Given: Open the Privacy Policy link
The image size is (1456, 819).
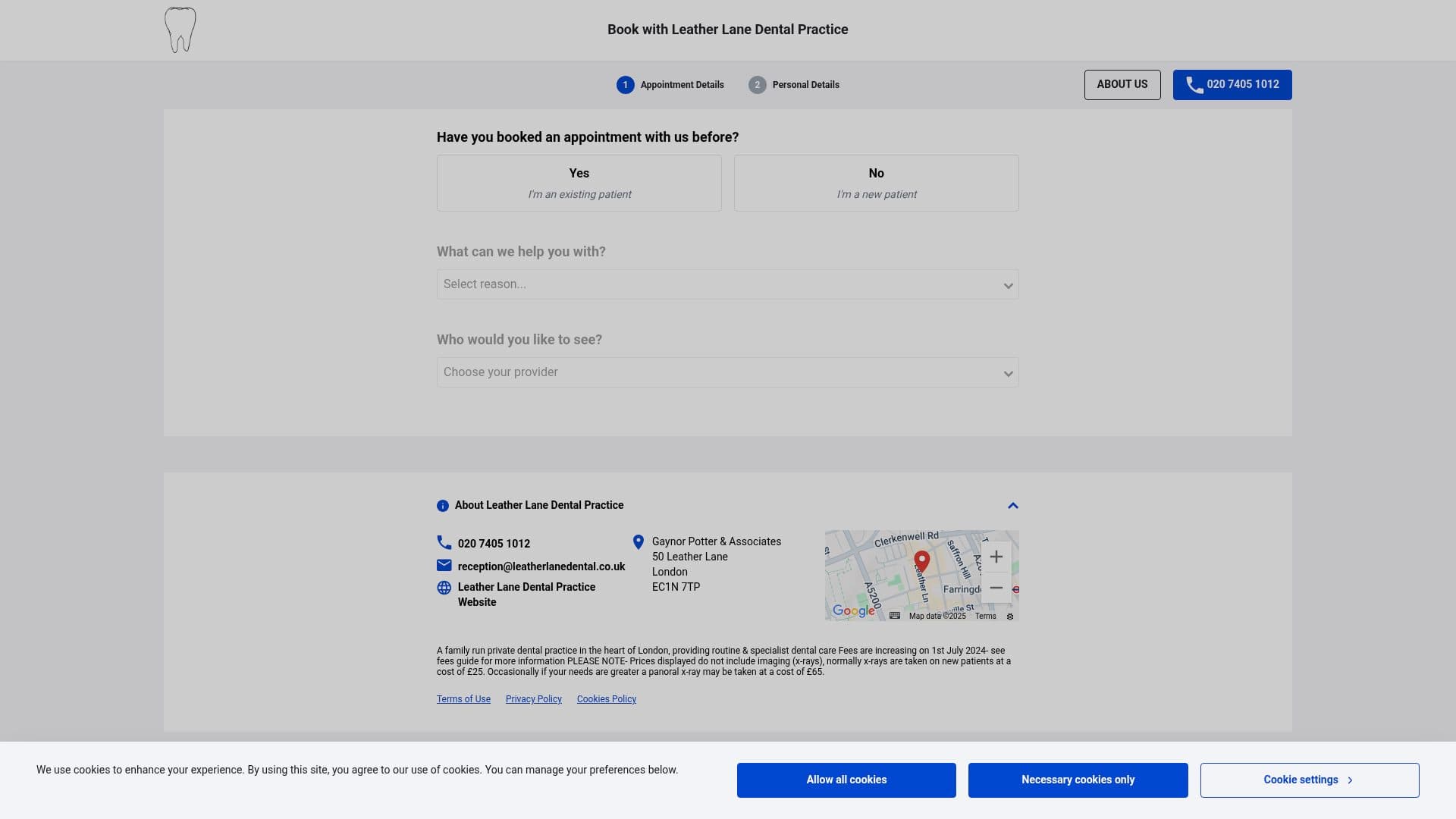Looking at the screenshot, I should pos(534,699).
